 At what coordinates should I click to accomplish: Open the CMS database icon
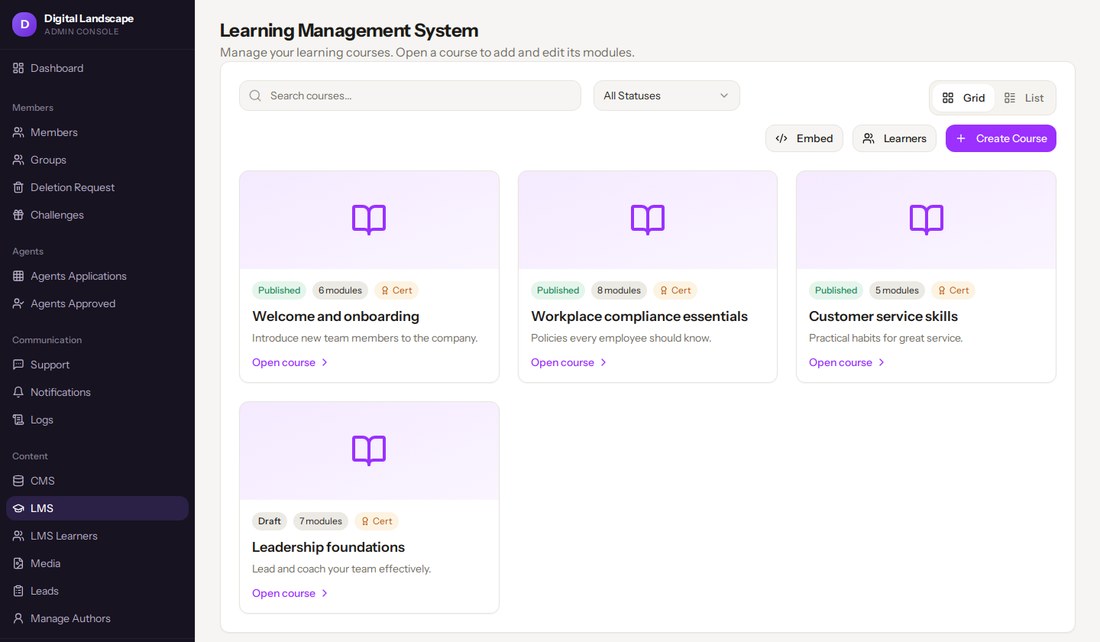pyautogui.click(x=18, y=481)
